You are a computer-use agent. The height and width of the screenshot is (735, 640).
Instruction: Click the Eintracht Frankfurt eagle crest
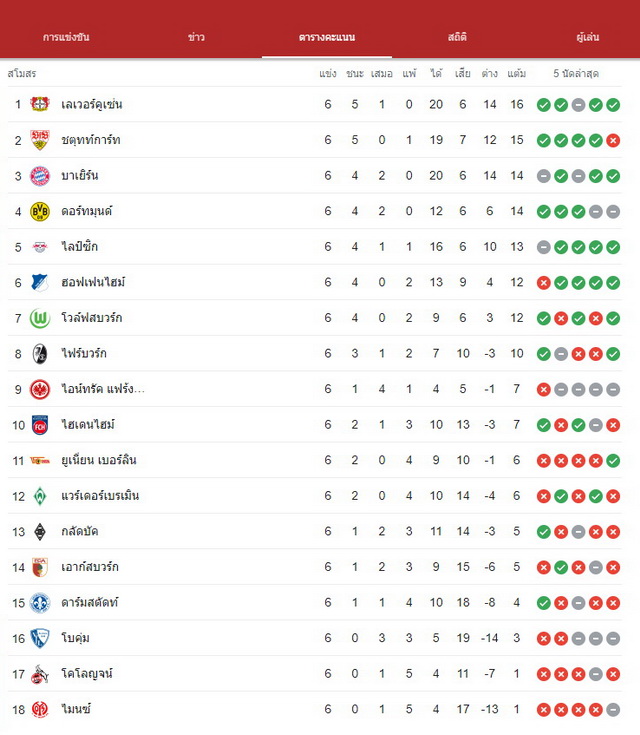(x=40, y=389)
